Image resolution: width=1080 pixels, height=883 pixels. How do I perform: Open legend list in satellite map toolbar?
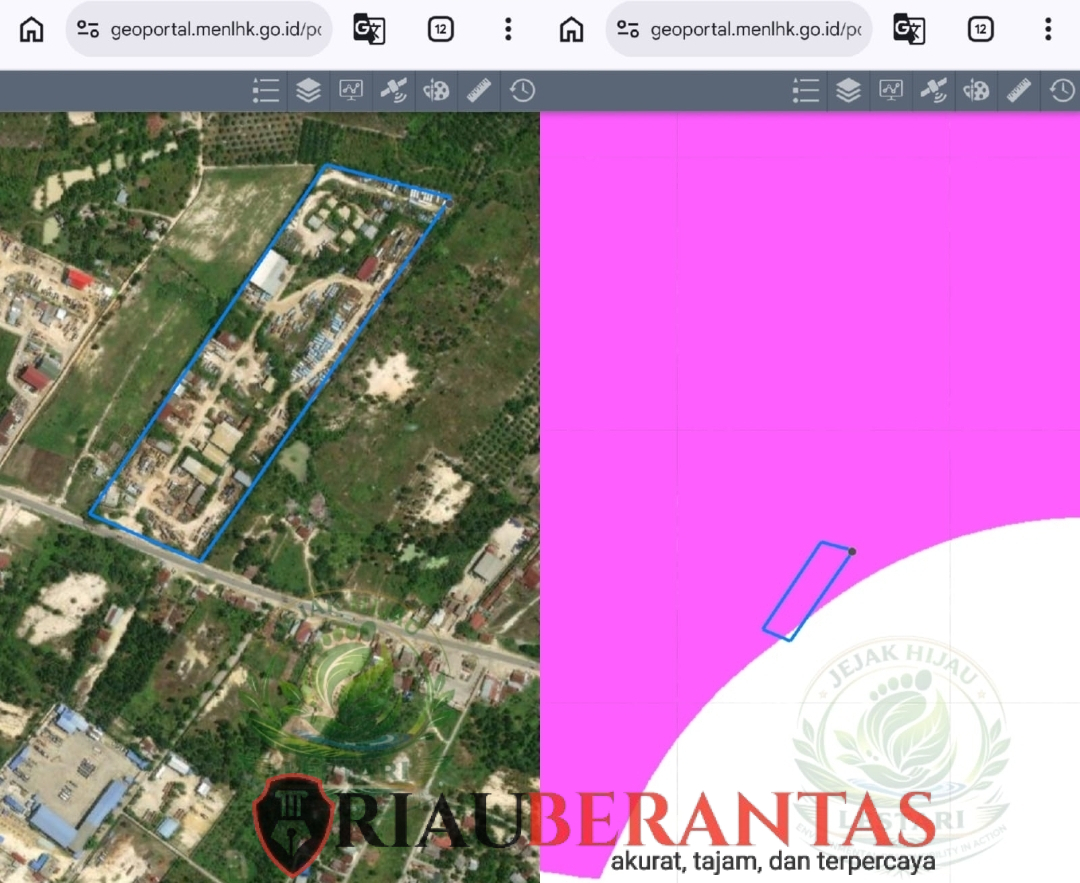pyautogui.click(x=266, y=91)
